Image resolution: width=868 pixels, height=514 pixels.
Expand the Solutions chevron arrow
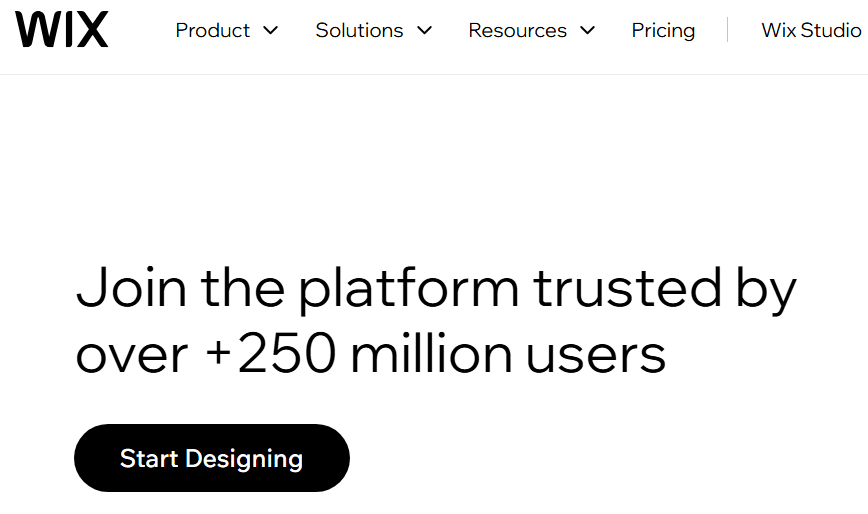pos(424,30)
